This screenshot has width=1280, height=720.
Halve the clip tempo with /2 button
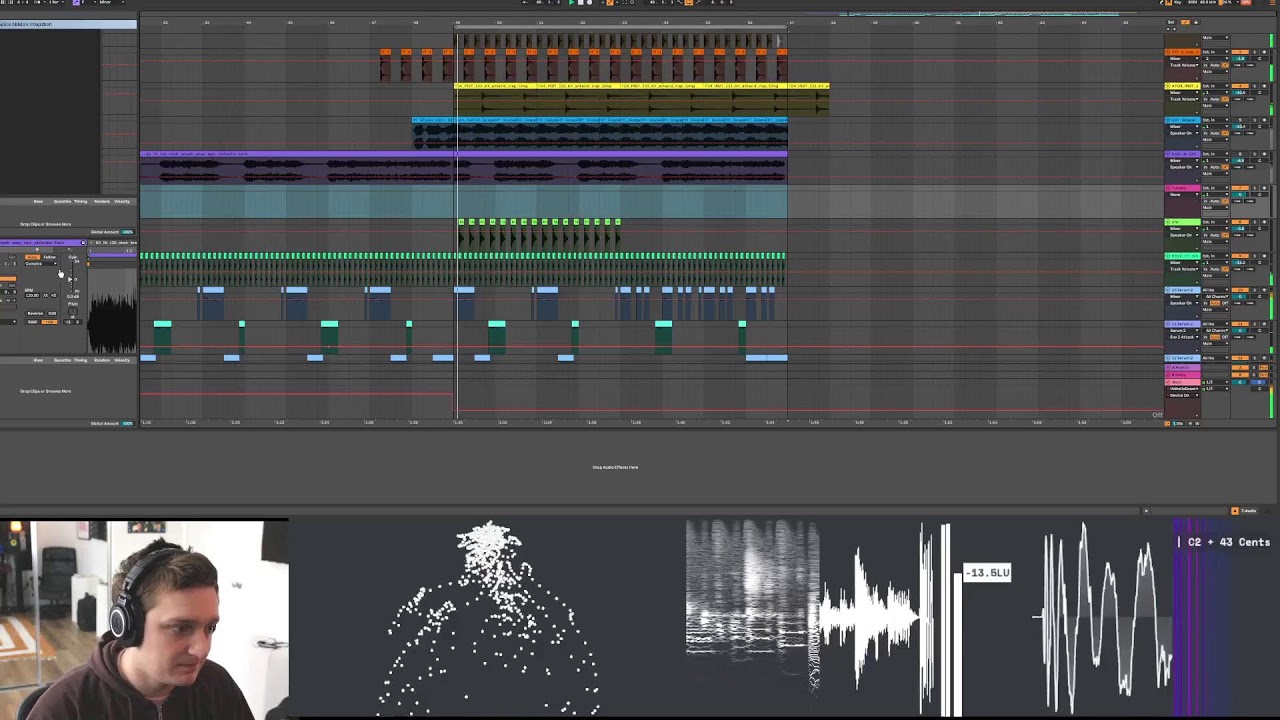[45, 295]
